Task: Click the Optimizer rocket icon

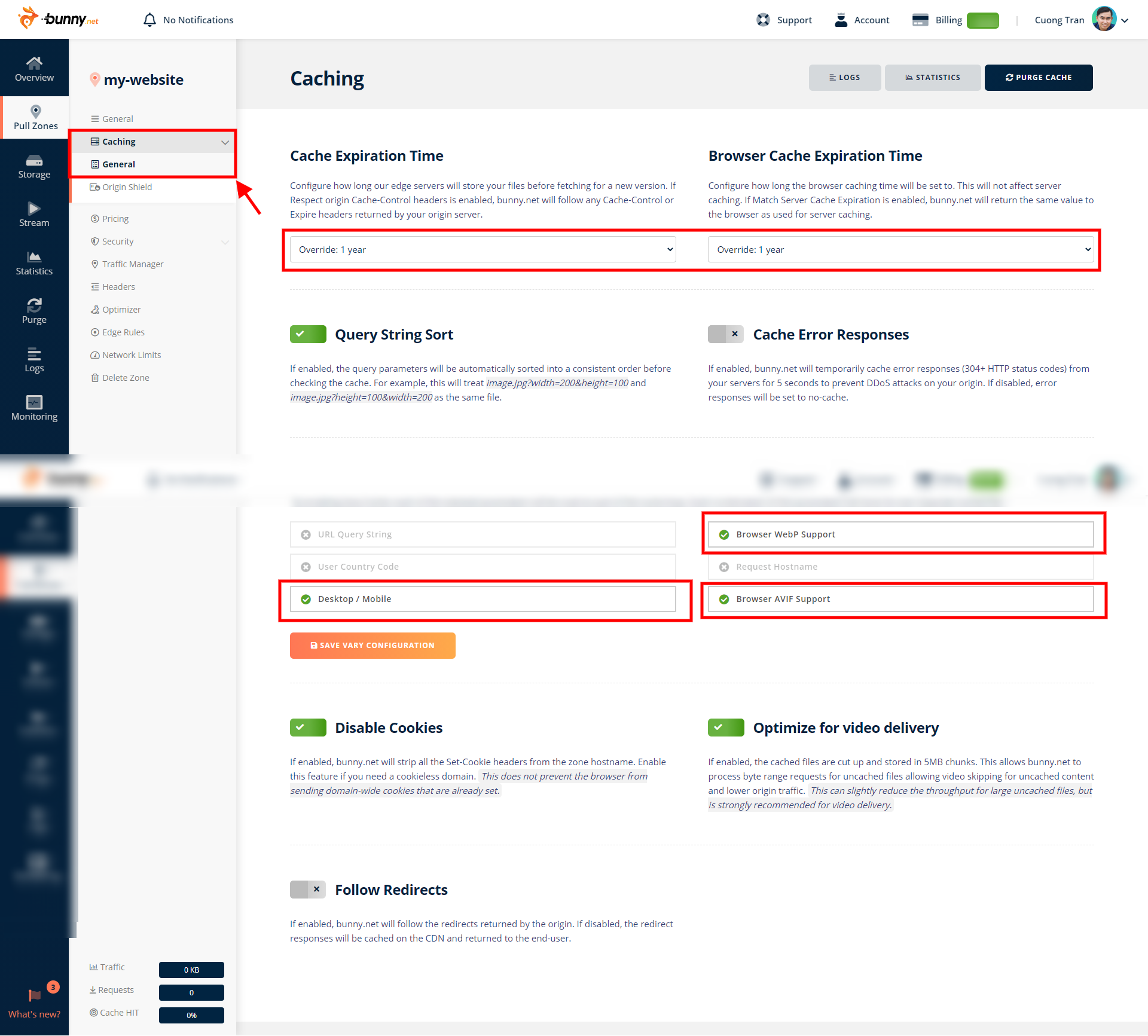Action: (94, 310)
